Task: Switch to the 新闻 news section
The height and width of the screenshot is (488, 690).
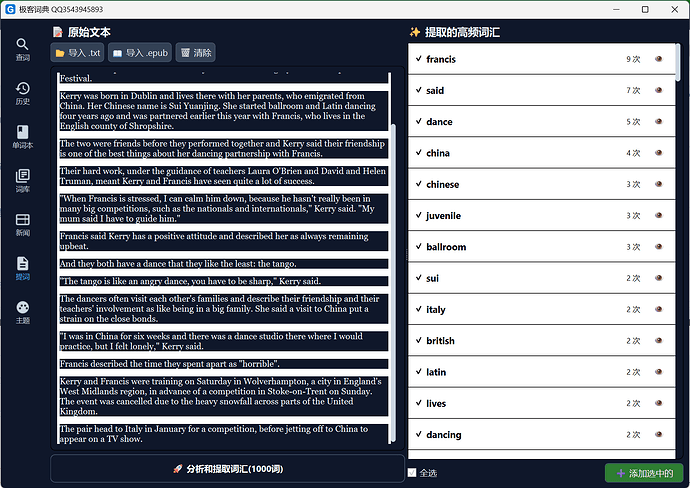Action: pyautogui.click(x=22, y=224)
